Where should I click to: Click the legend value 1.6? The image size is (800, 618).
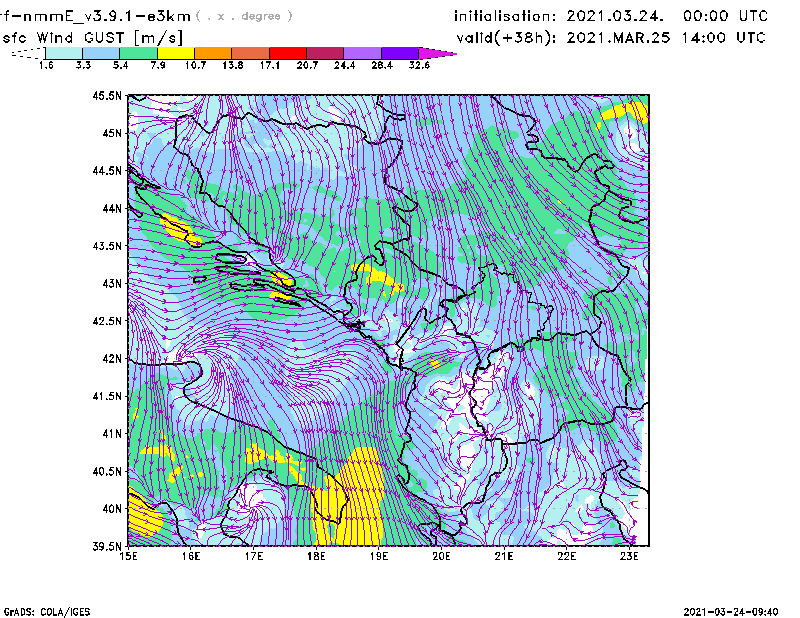coord(46,65)
